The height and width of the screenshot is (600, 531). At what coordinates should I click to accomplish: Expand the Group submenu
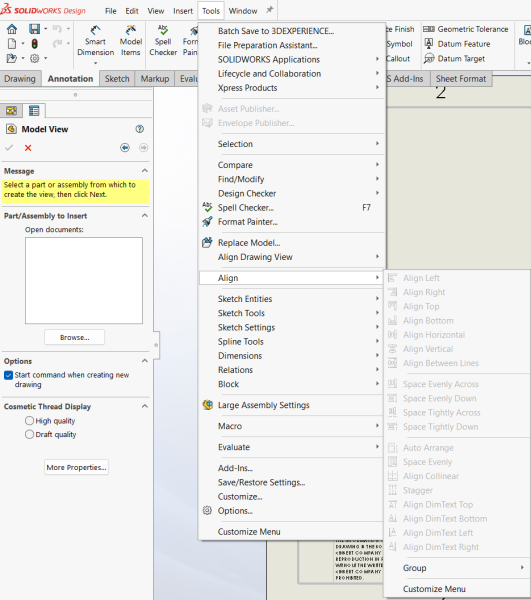457,568
